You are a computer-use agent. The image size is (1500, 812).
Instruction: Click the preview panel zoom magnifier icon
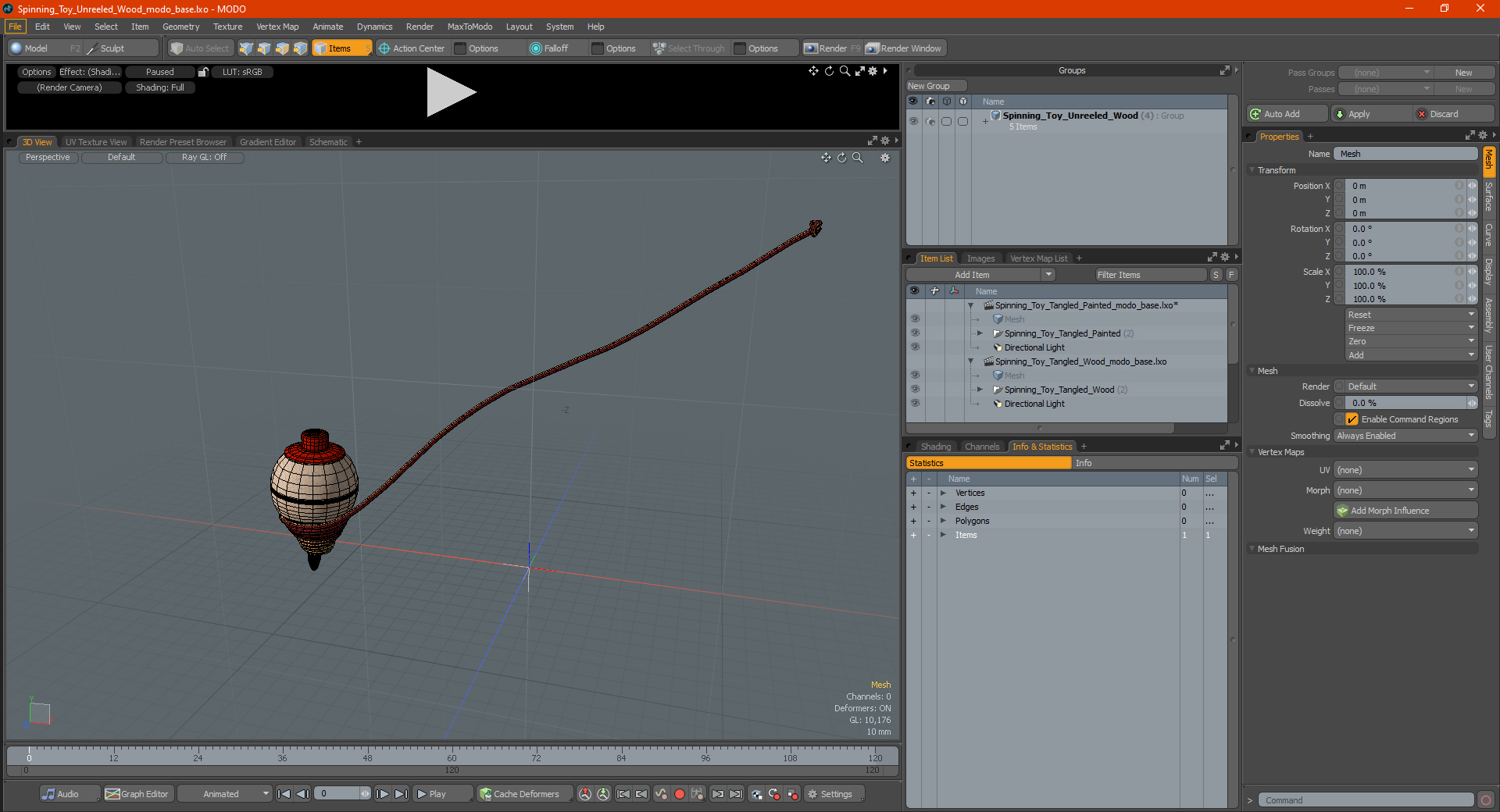845,71
